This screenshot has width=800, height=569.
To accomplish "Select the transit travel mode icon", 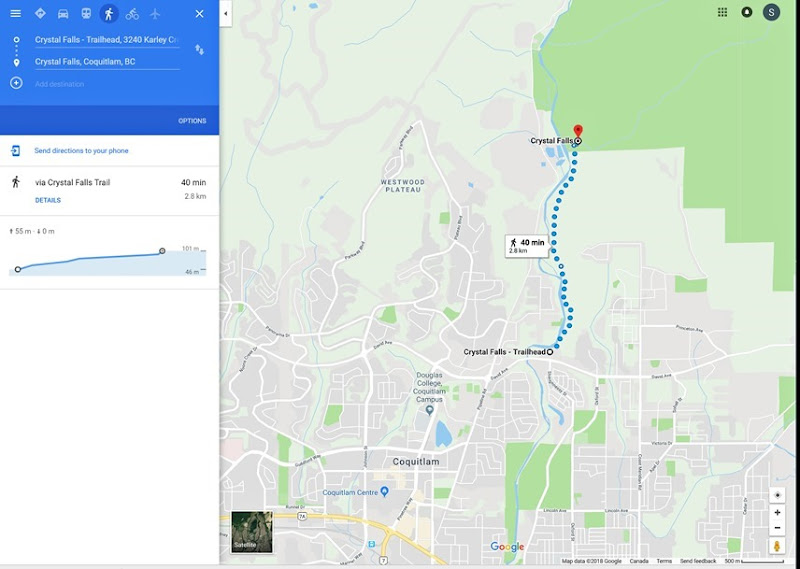I will point(86,14).
